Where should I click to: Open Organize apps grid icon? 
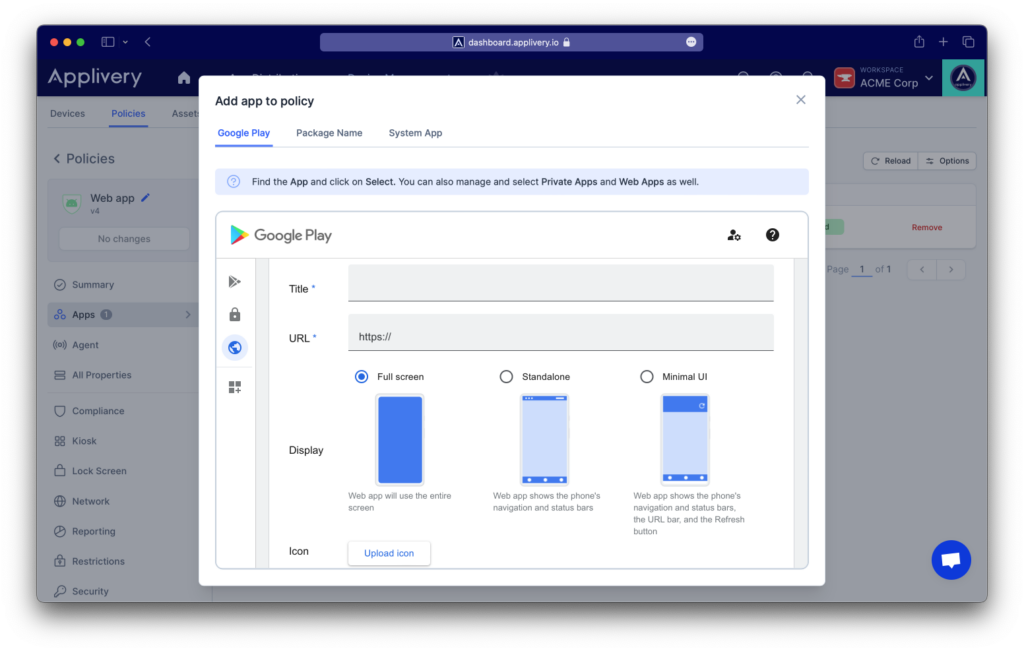click(x=234, y=387)
